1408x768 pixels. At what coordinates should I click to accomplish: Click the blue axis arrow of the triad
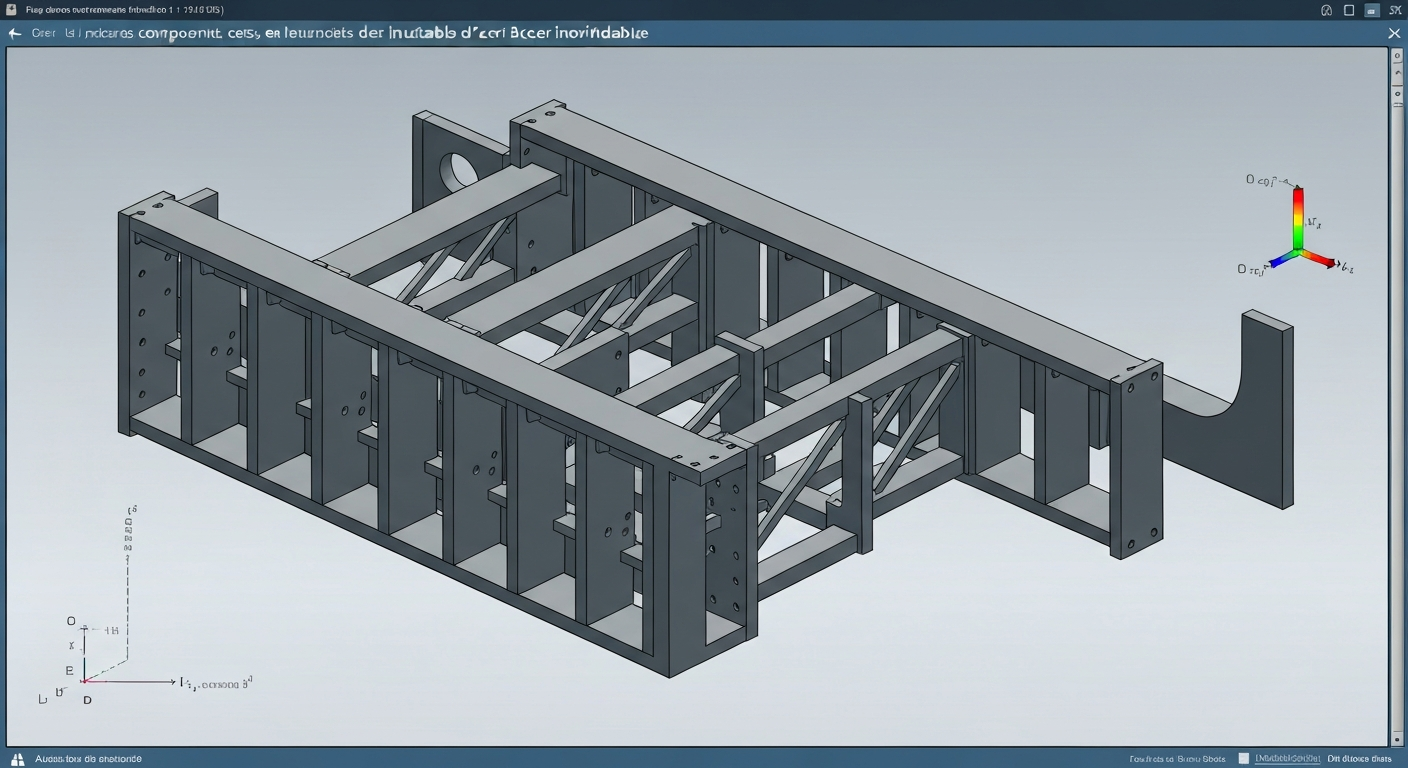point(1280,260)
